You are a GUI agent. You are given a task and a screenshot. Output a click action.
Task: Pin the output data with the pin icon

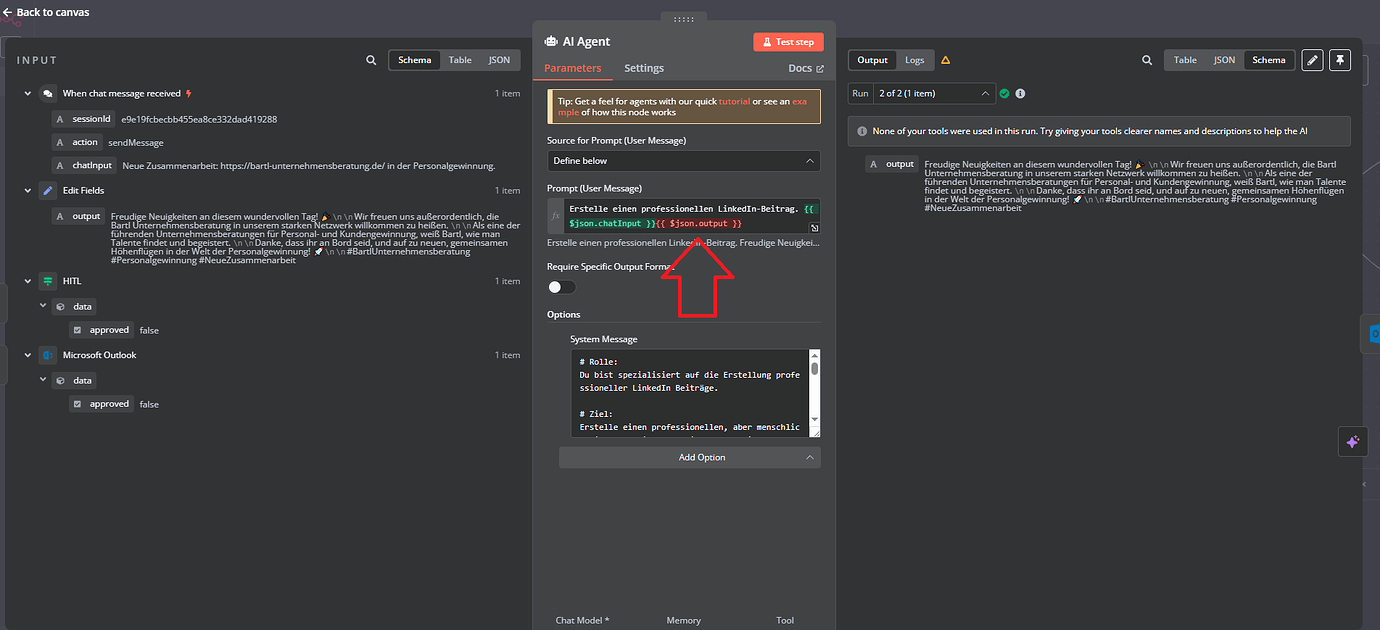pyautogui.click(x=1340, y=60)
